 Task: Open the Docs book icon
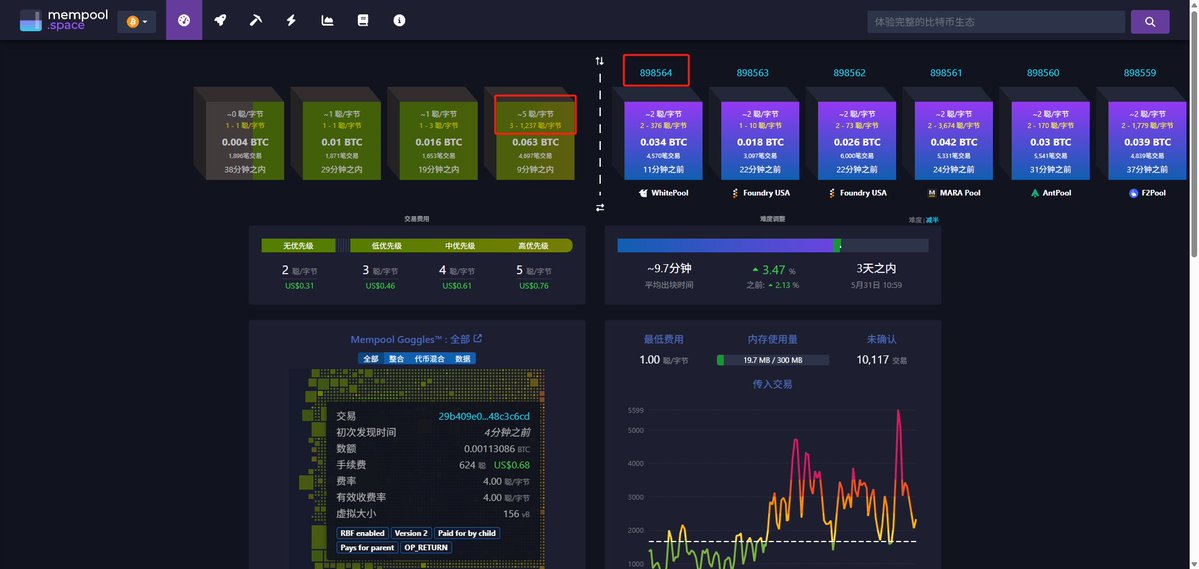click(x=363, y=21)
